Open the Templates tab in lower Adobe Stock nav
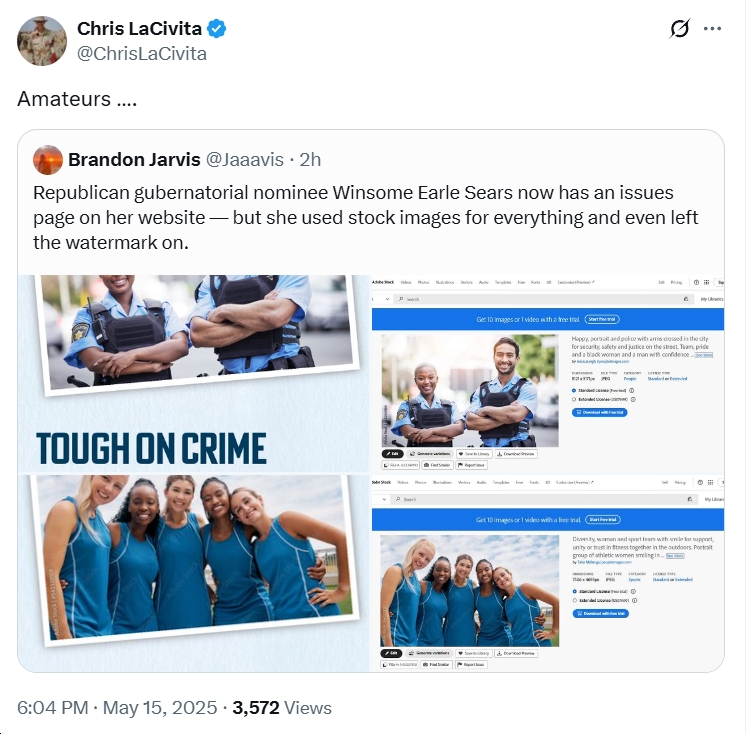This screenshot has width=753, height=734. click(x=501, y=482)
